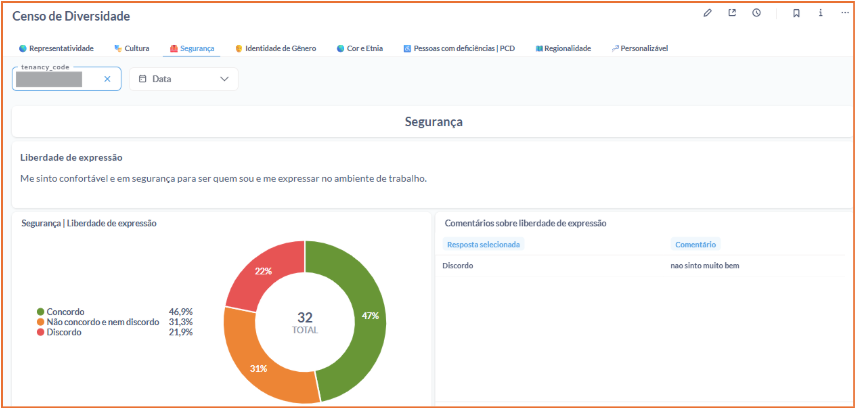Expand the Data dropdown chevron
The width and height of the screenshot is (855, 408).
point(224,79)
